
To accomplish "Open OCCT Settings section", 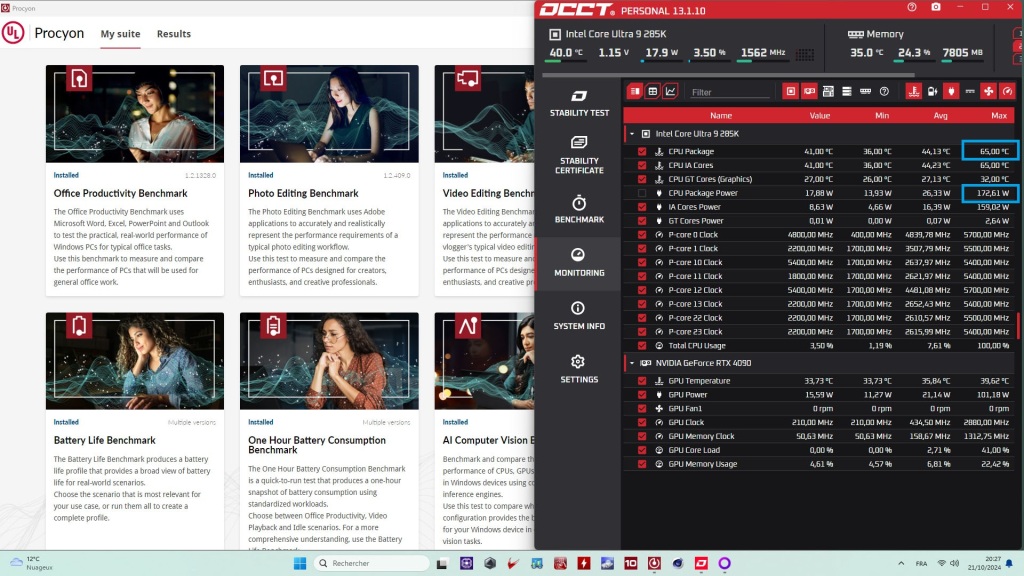I will [579, 369].
